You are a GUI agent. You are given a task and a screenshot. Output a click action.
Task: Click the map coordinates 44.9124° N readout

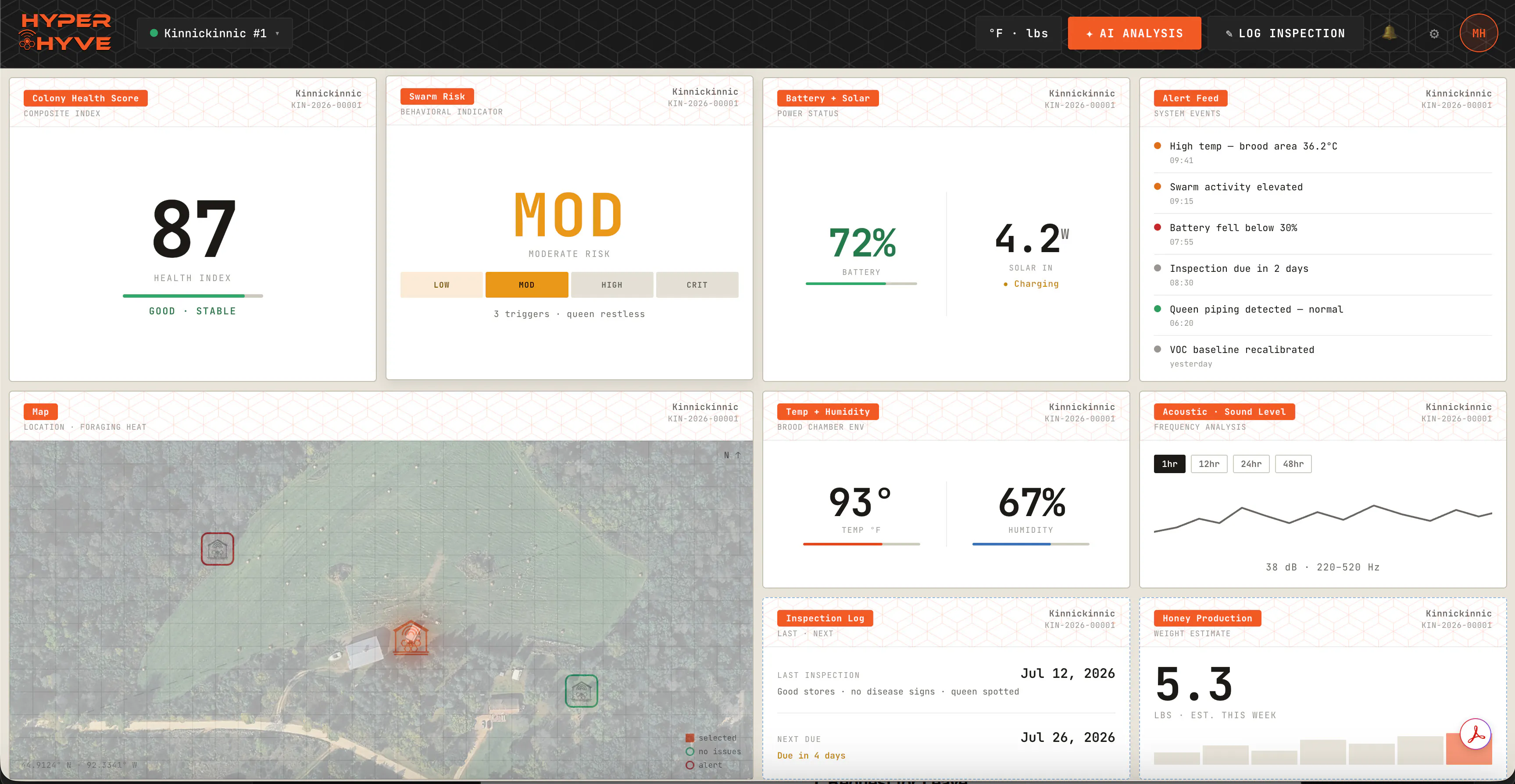click(x=79, y=765)
